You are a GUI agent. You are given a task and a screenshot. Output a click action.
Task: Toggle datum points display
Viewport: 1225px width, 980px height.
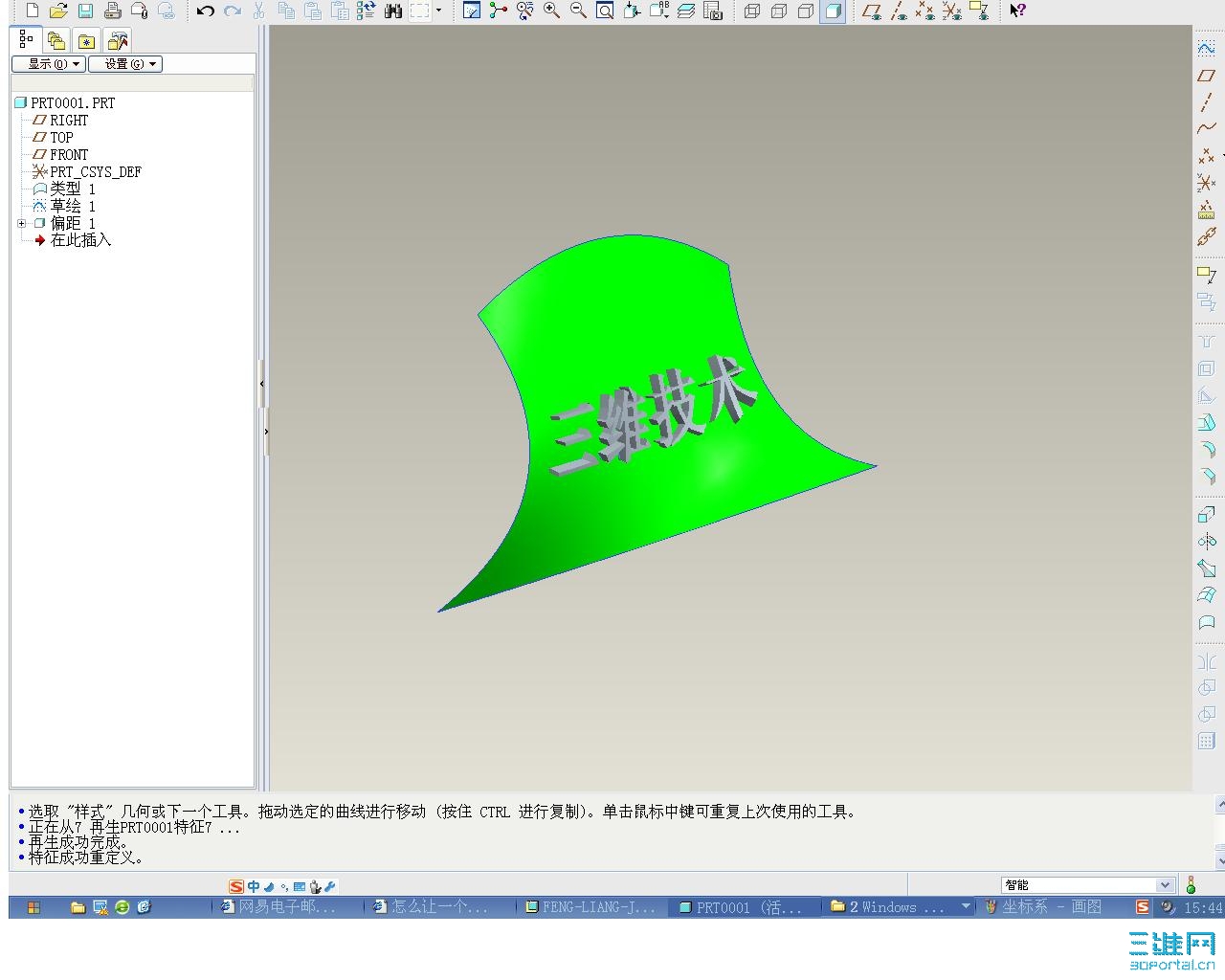[924, 11]
